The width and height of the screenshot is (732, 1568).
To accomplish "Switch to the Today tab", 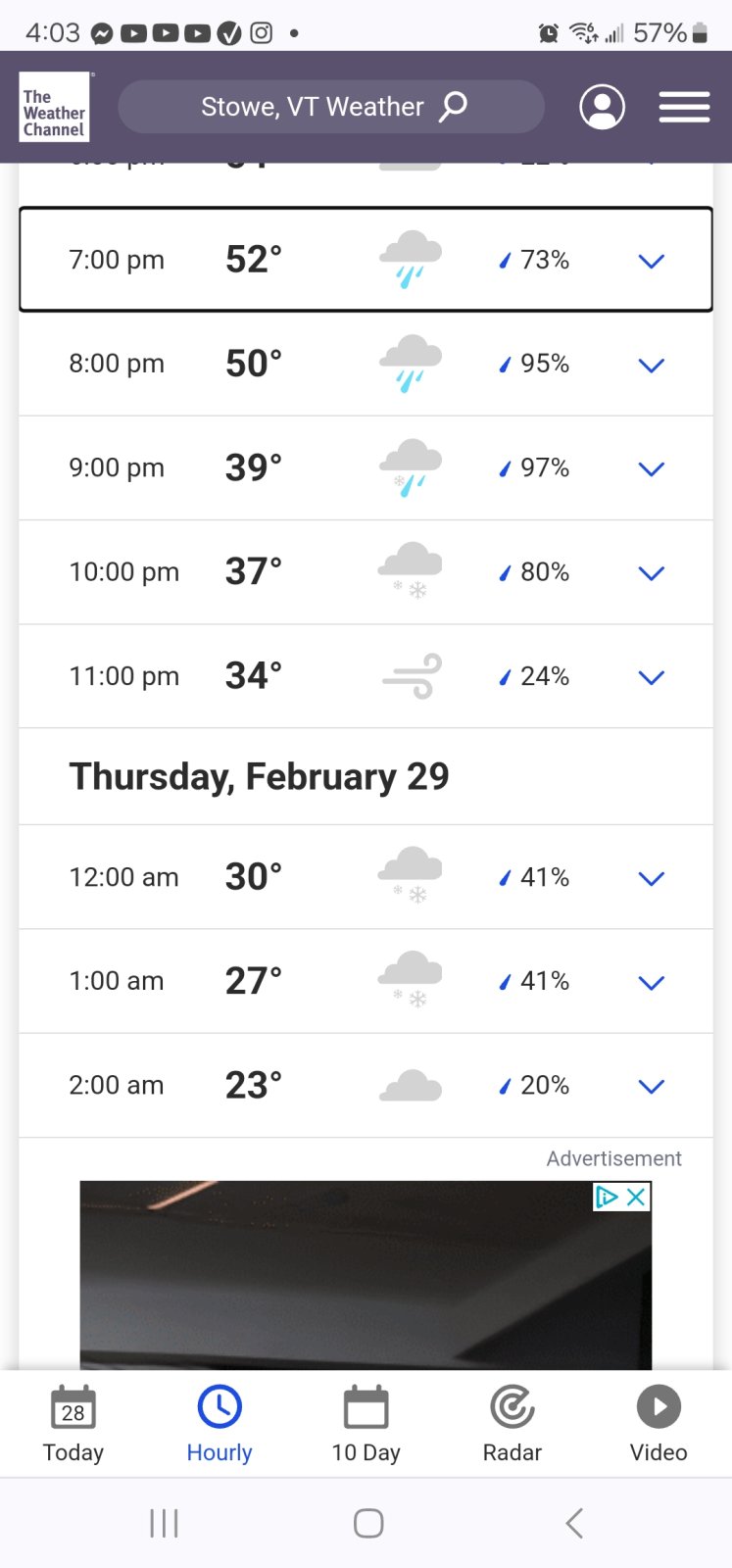I will pos(73,1424).
